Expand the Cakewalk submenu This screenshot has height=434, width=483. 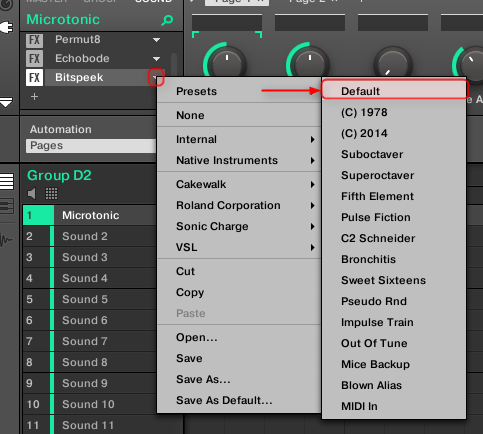(x=239, y=184)
